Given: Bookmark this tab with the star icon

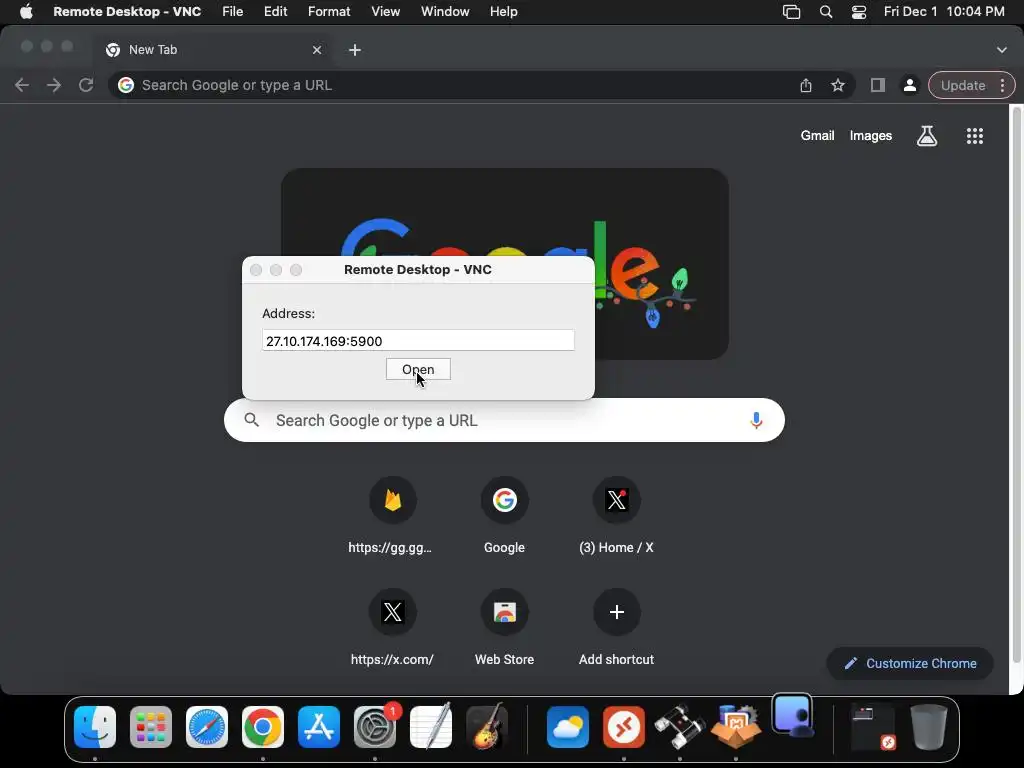Looking at the screenshot, I should click(838, 85).
